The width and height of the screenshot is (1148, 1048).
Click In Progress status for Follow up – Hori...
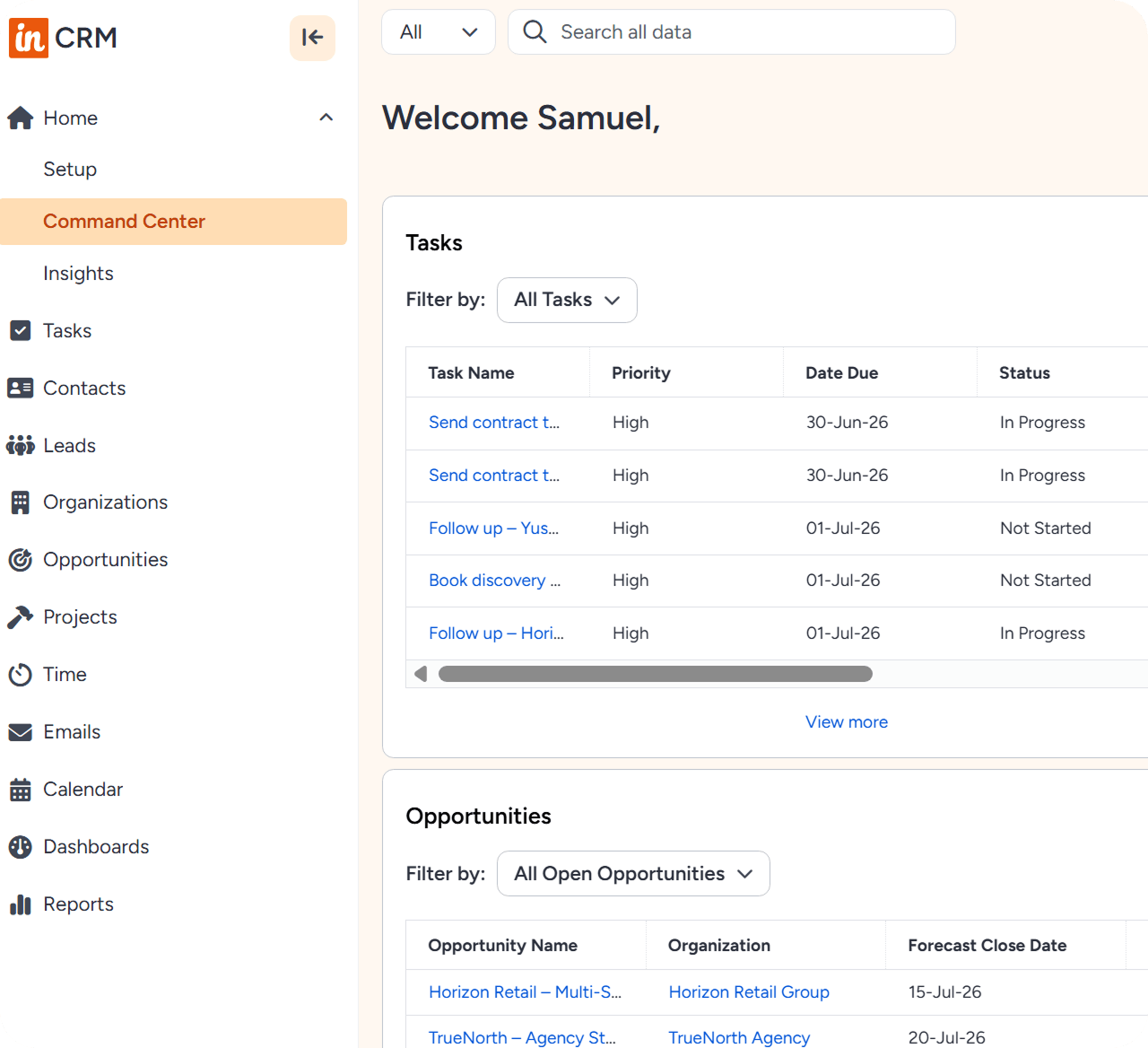click(1042, 633)
